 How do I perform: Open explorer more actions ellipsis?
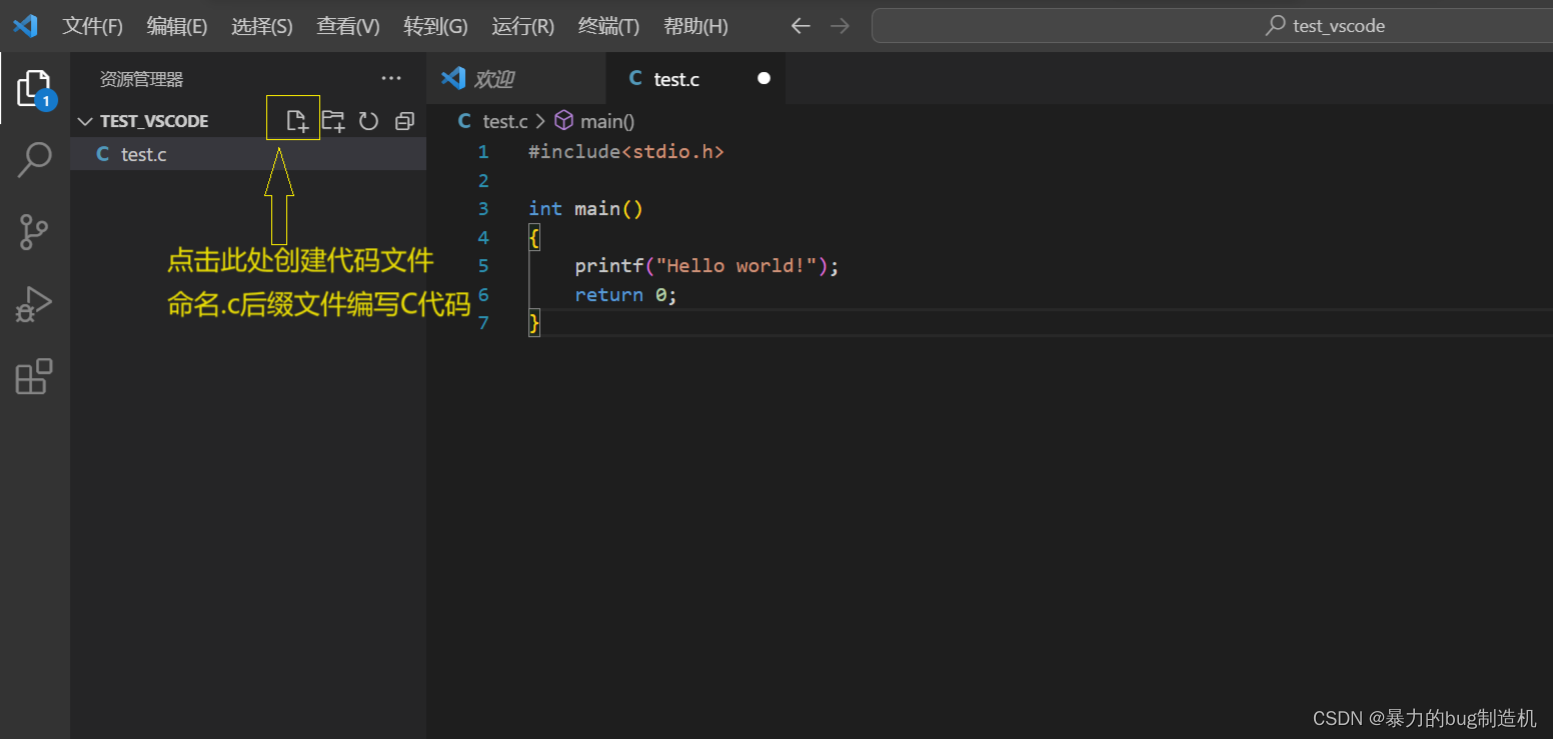coord(391,79)
